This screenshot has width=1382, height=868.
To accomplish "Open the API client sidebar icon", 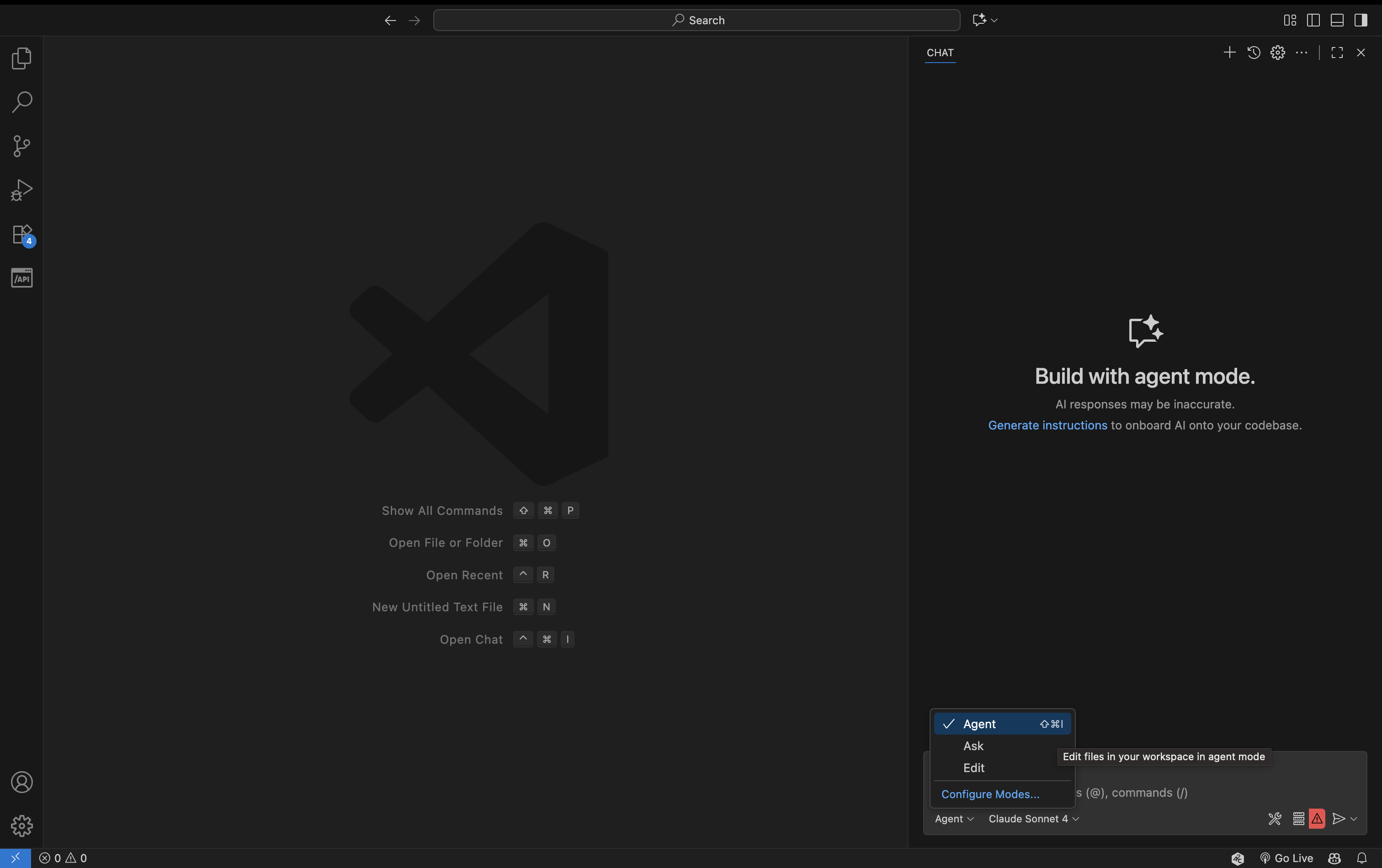I will click(x=21, y=278).
